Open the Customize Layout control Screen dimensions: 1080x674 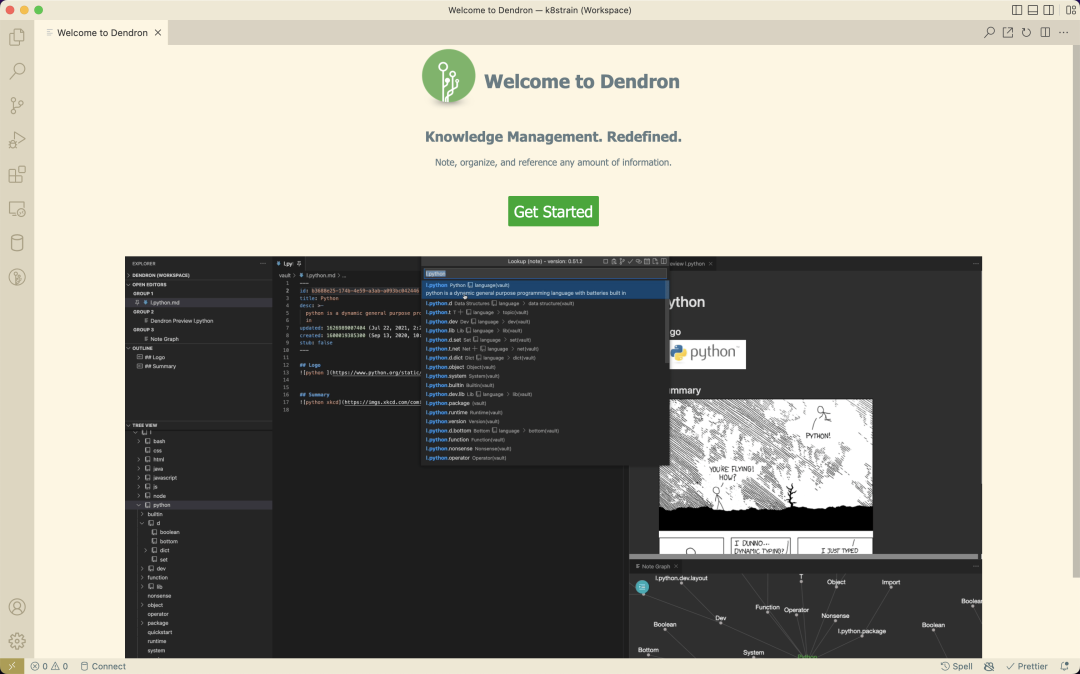click(x=1070, y=10)
